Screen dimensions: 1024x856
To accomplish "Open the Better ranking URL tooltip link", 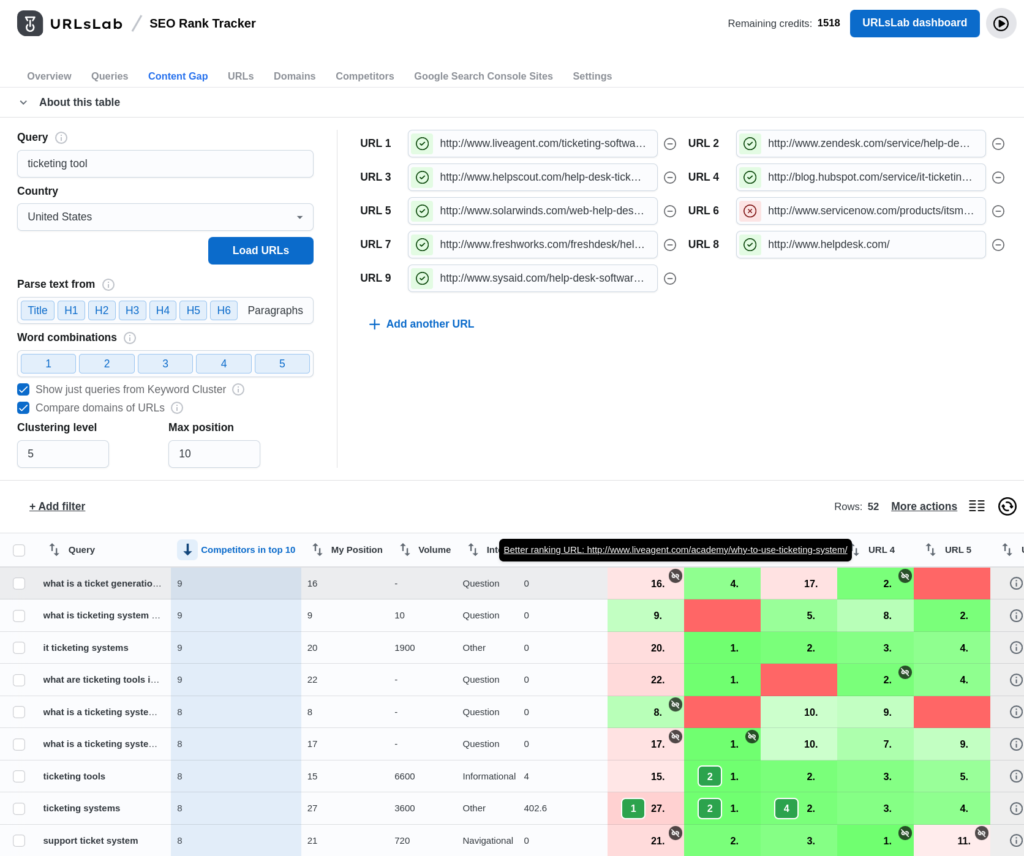I will click(x=675, y=550).
